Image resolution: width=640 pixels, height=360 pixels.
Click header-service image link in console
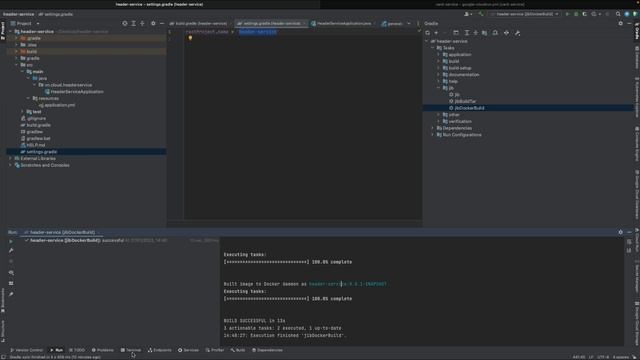tap(347, 284)
